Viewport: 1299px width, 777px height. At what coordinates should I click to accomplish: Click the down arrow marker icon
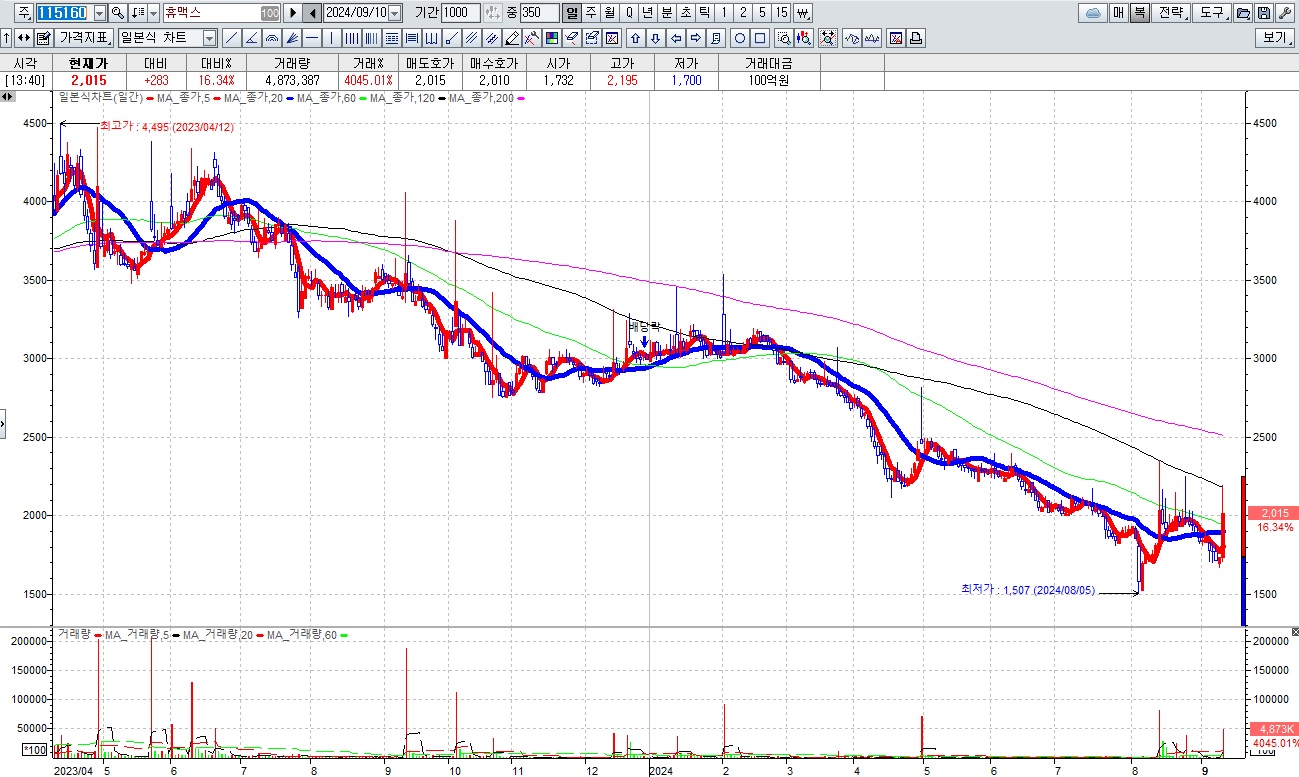pyautogui.click(x=656, y=38)
